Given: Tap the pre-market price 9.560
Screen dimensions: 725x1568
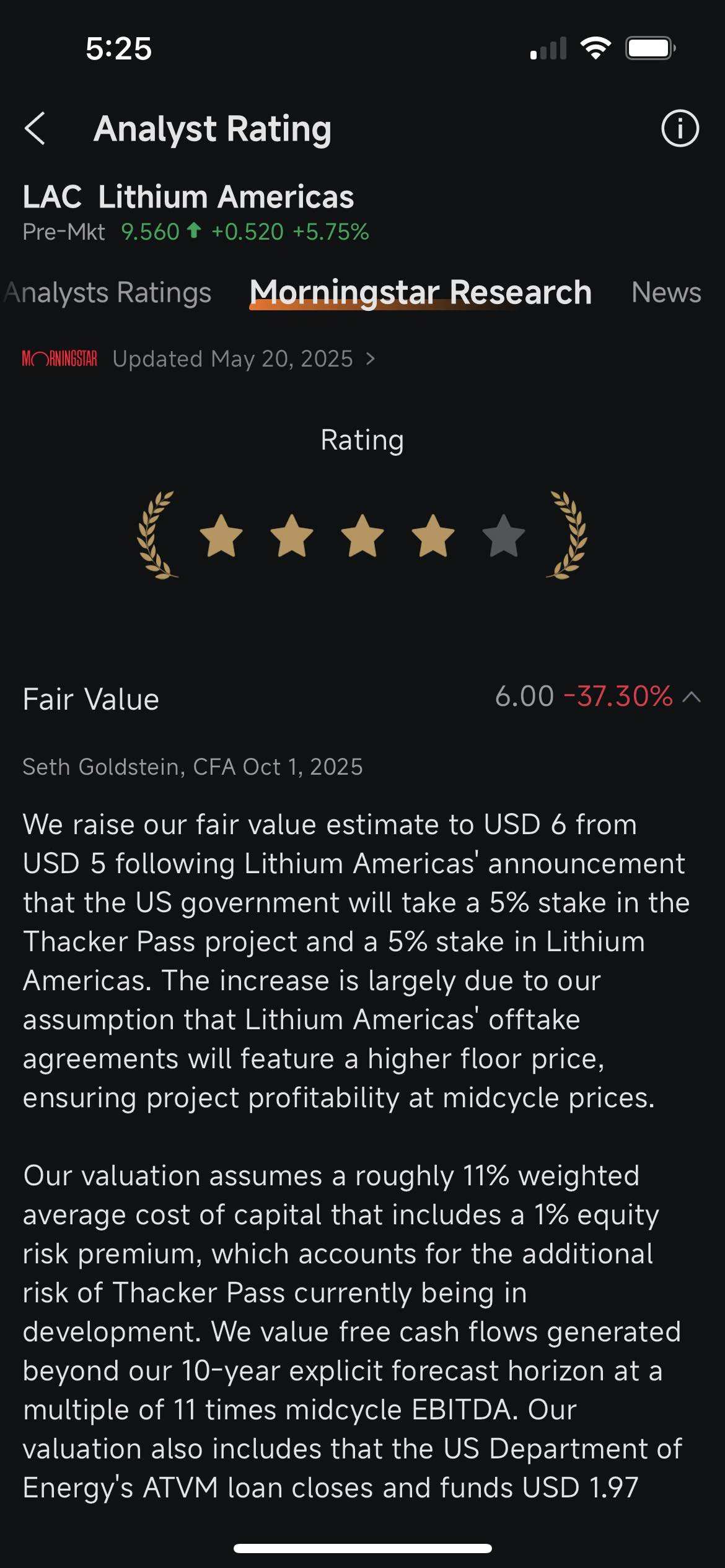Looking at the screenshot, I should point(150,232).
